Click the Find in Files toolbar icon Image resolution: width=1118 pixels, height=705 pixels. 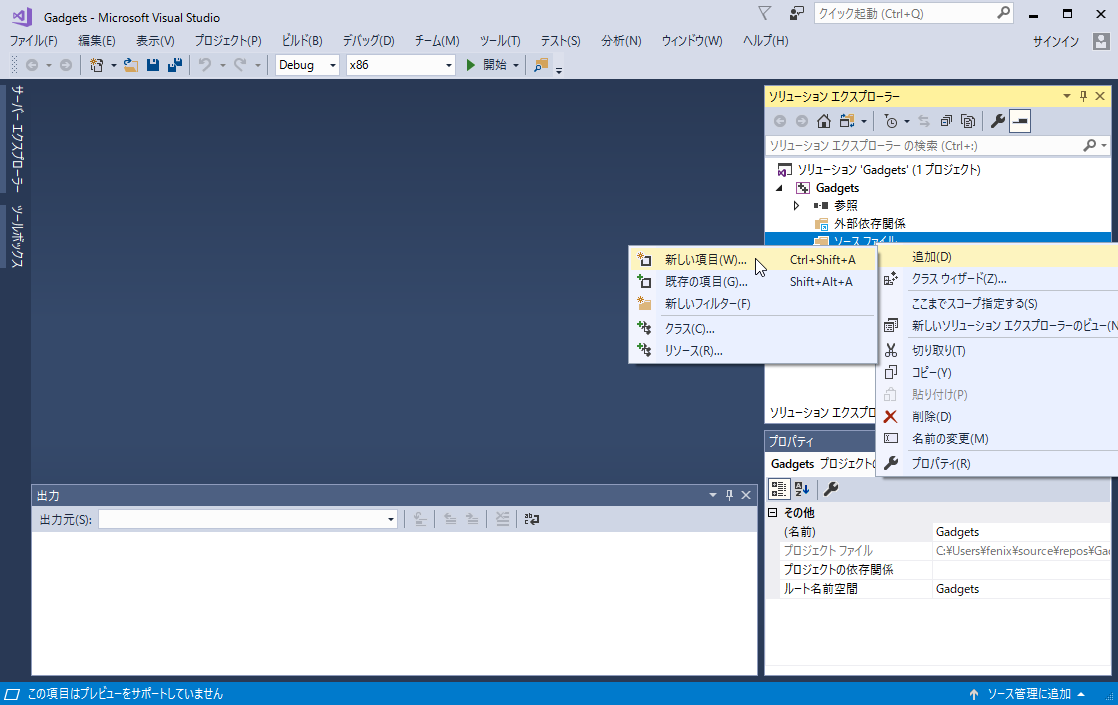(x=541, y=65)
